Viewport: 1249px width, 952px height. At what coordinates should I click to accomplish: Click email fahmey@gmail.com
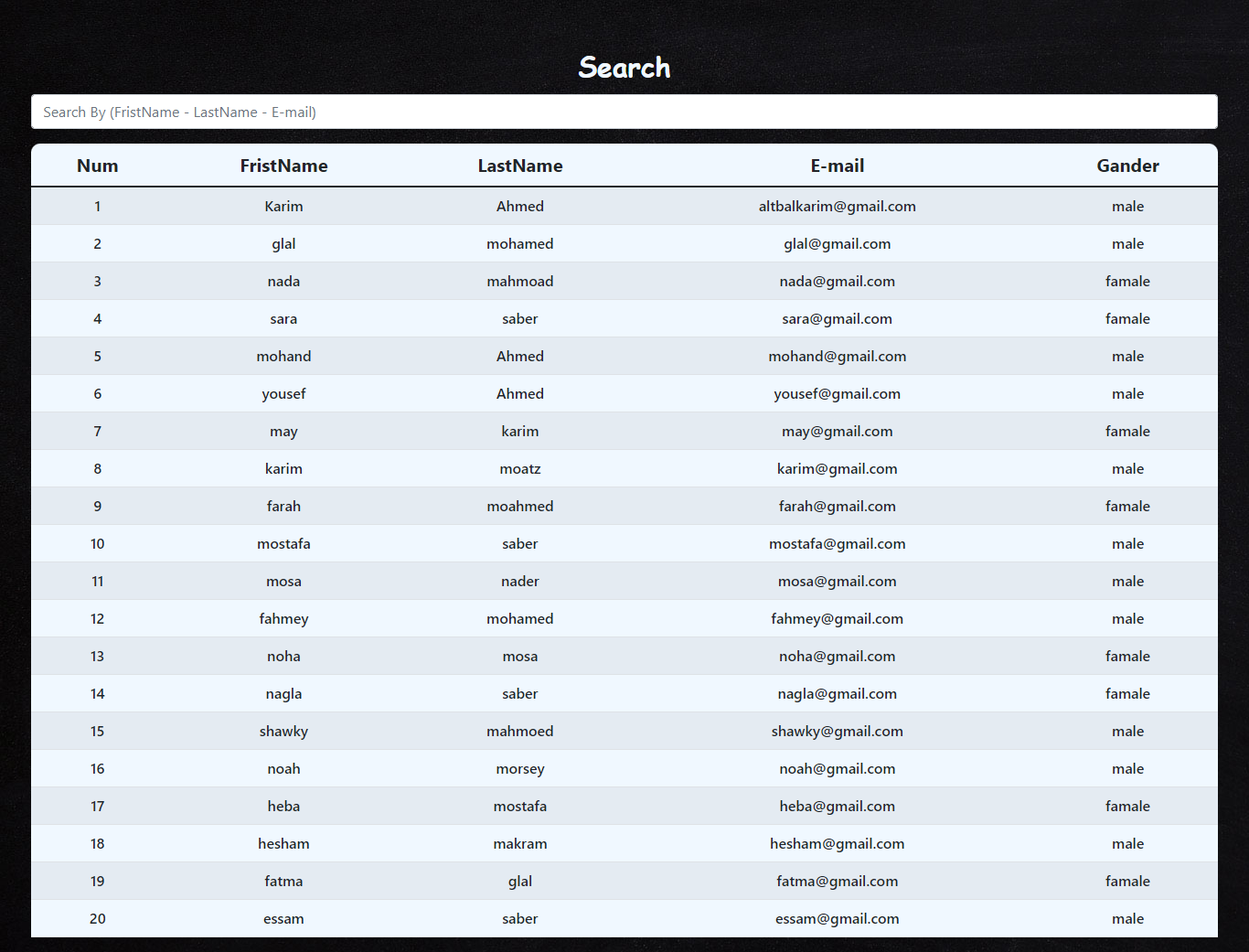click(838, 619)
